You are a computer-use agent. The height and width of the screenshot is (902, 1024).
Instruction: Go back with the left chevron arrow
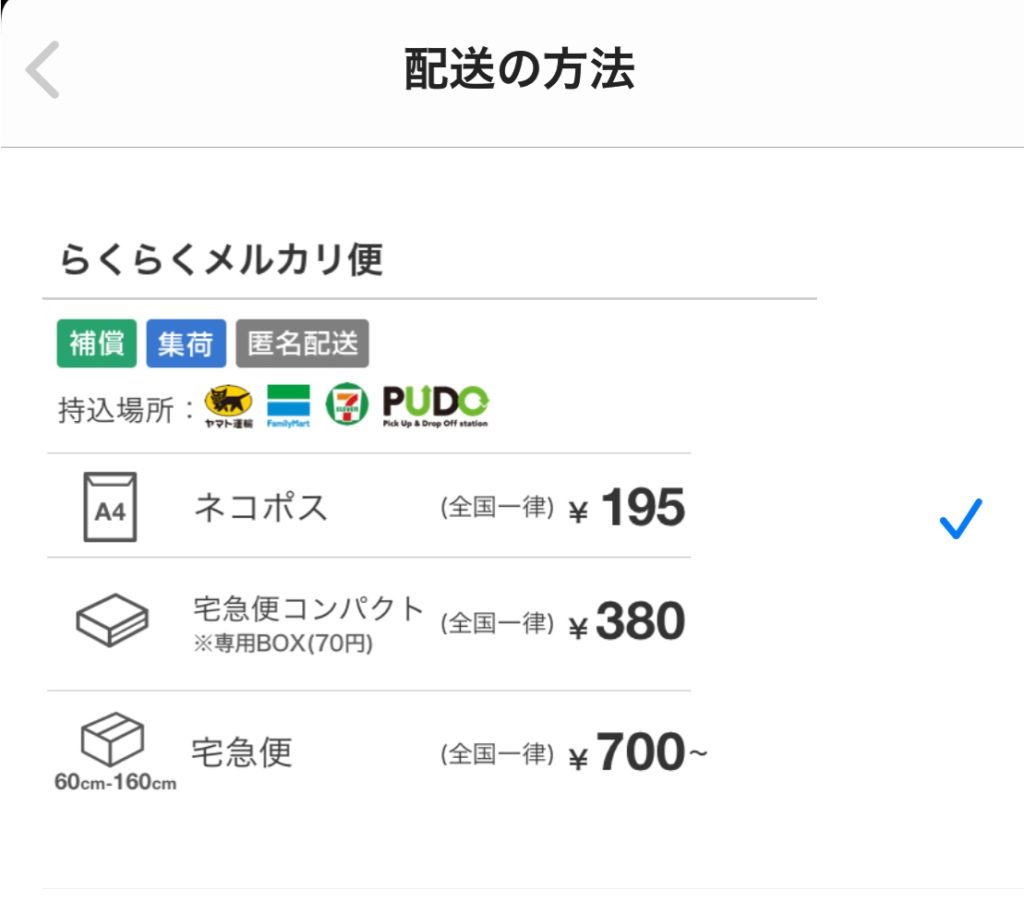43,70
